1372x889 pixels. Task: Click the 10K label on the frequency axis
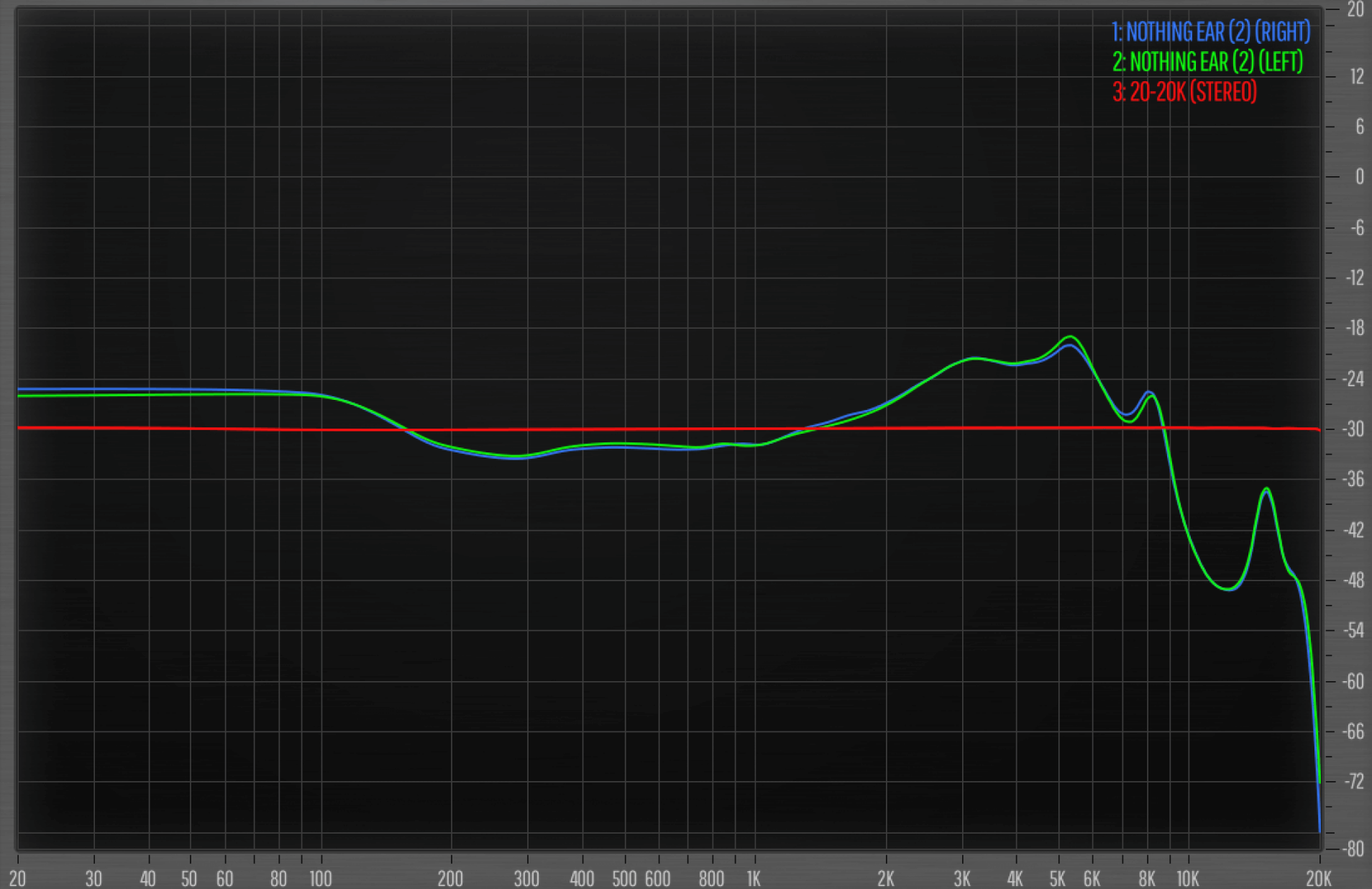pos(1187,878)
